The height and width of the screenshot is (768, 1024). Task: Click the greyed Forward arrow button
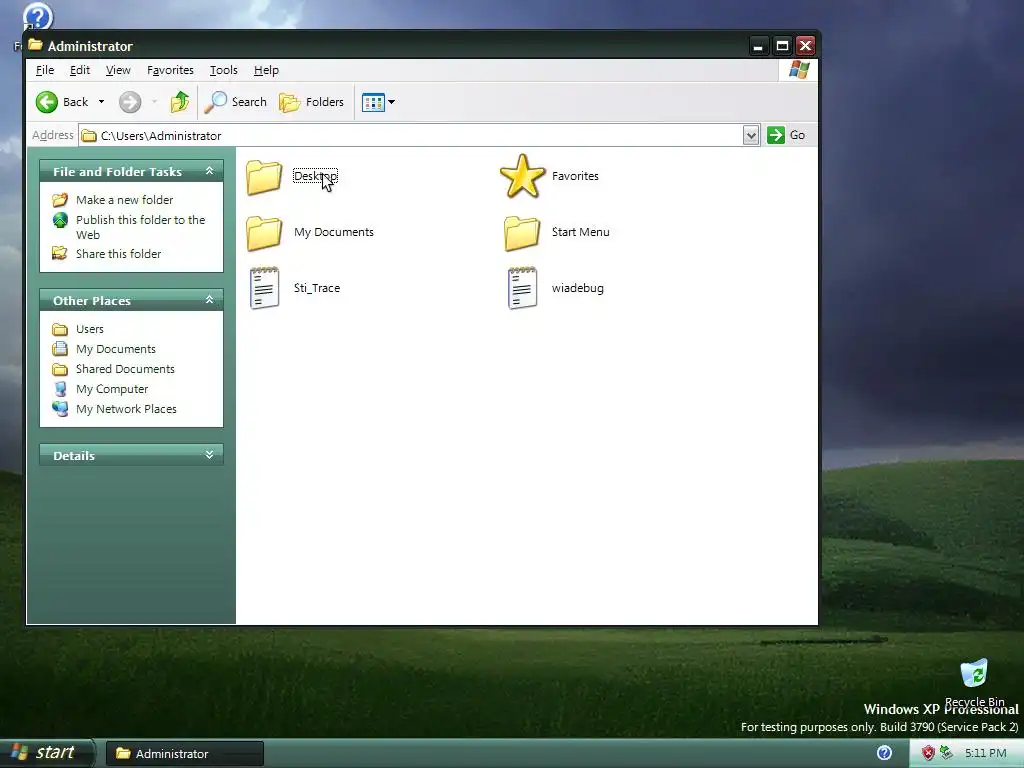130,102
